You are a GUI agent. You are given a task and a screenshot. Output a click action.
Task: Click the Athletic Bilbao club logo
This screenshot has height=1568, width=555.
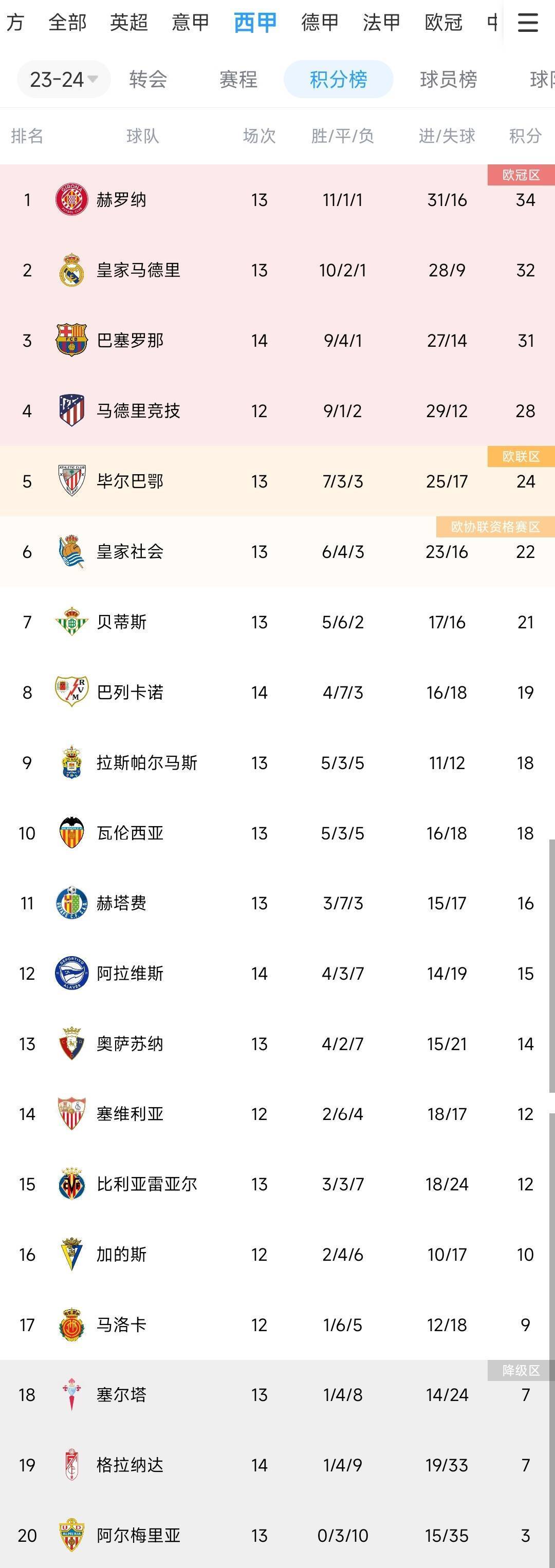(x=71, y=481)
